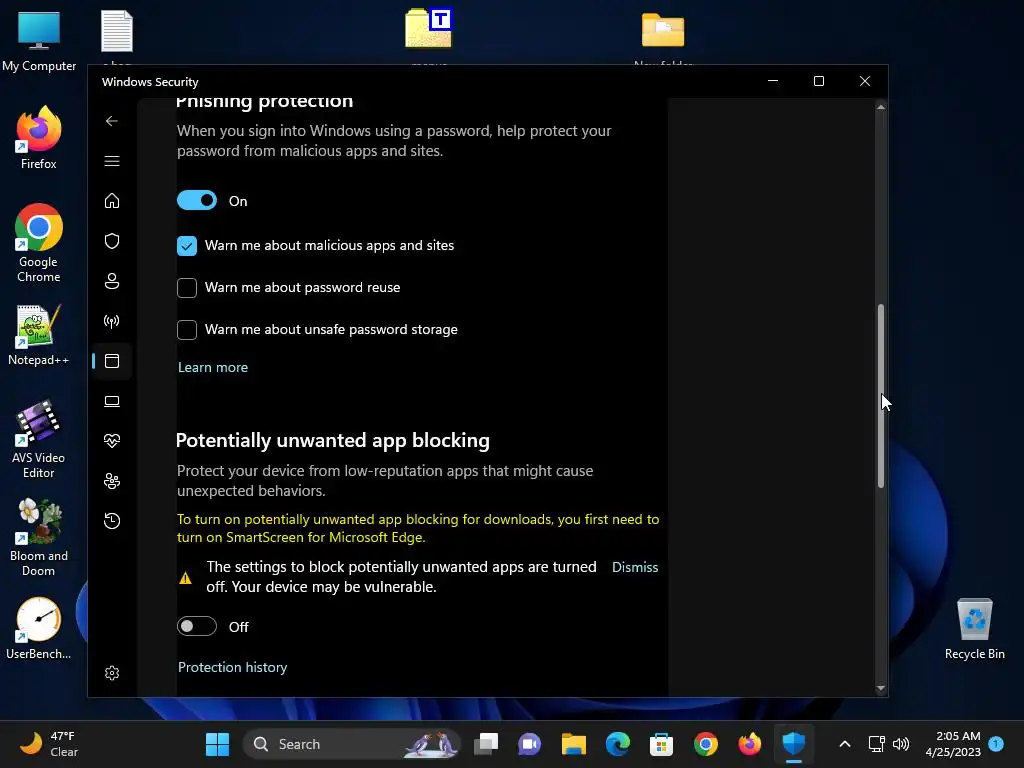Open the hamburger navigation menu
The image size is (1024, 768).
tap(112, 161)
